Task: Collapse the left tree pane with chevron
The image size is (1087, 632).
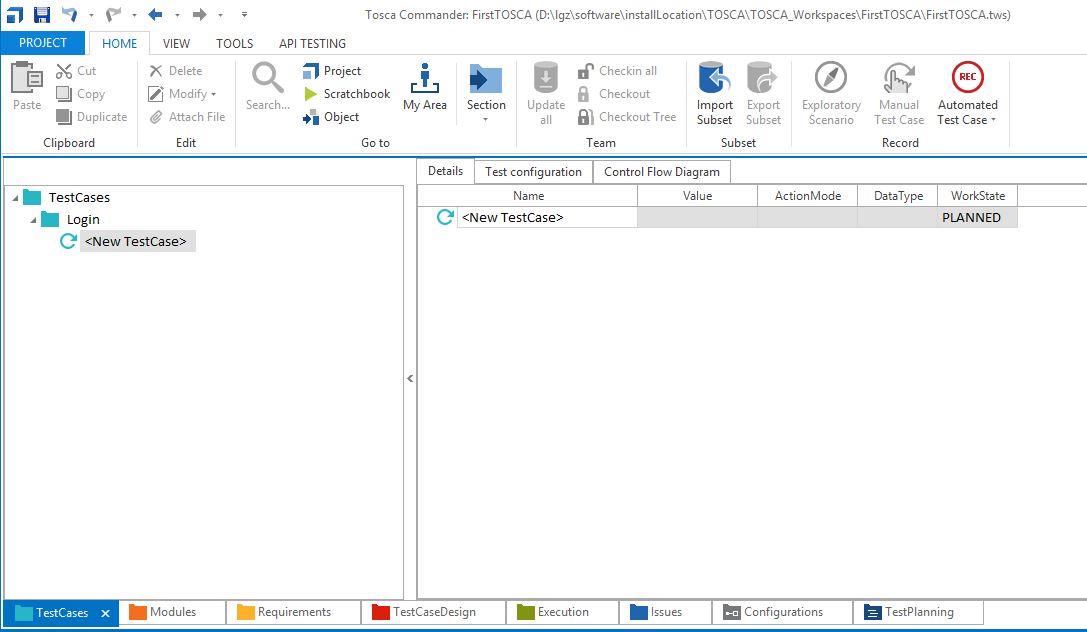Action: [x=410, y=378]
